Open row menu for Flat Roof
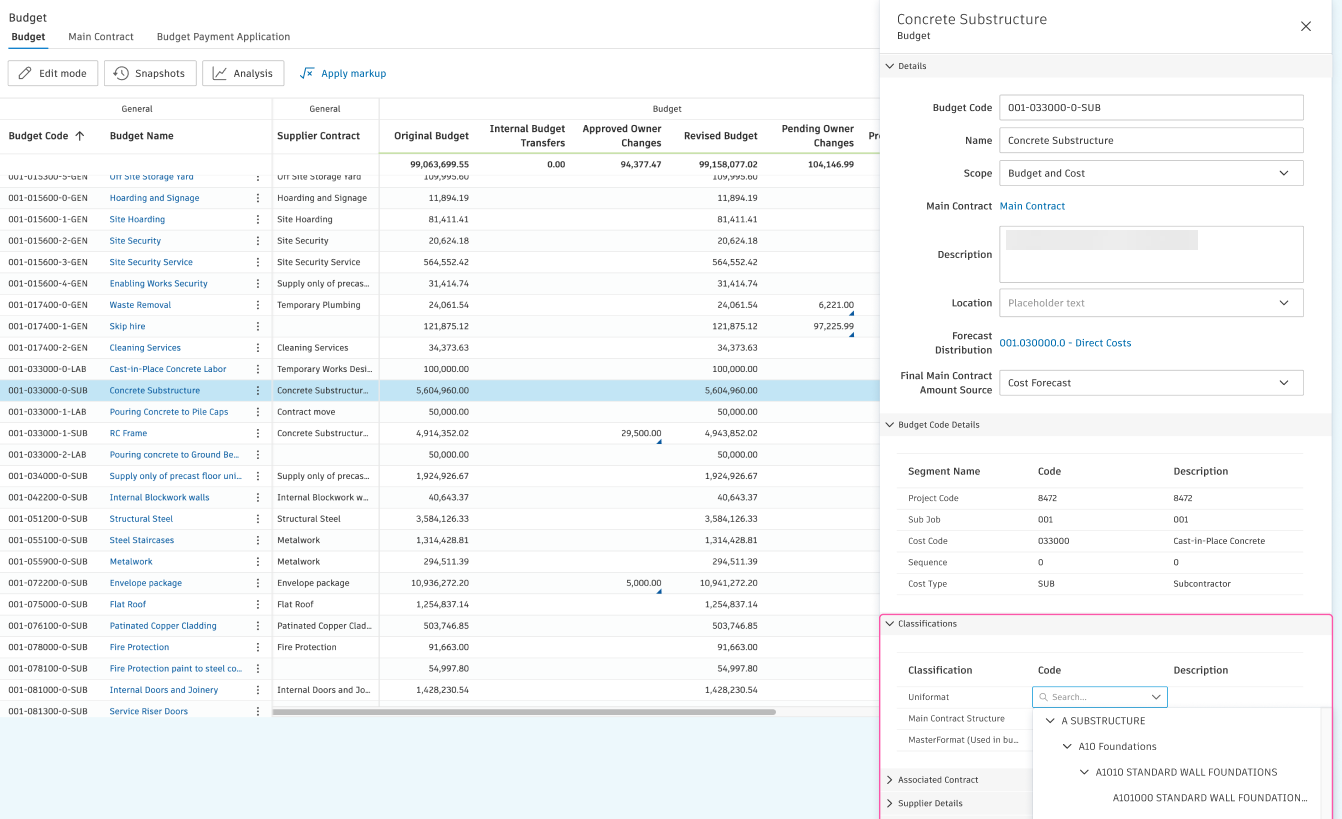 (258, 604)
